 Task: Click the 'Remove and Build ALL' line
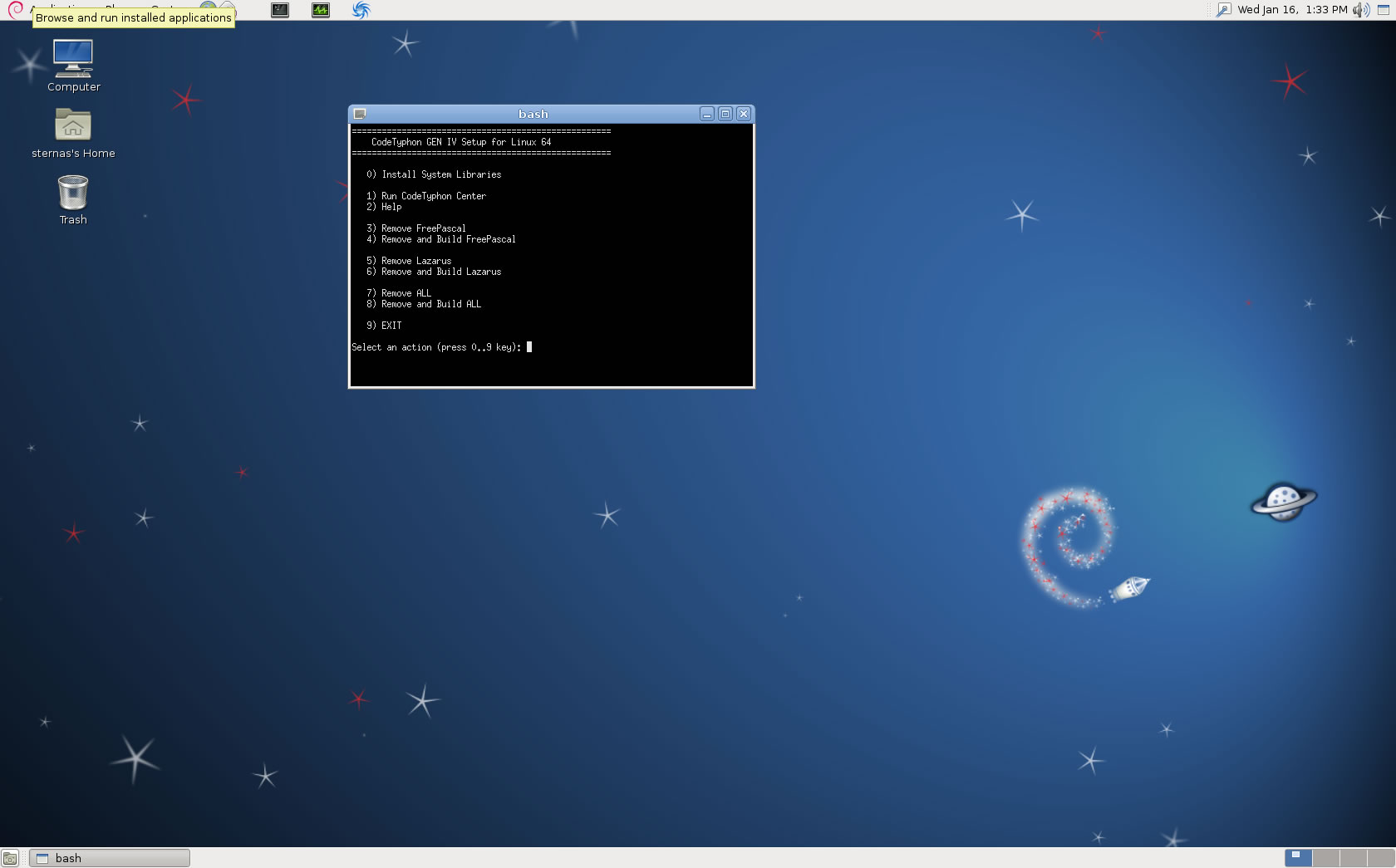click(x=424, y=304)
